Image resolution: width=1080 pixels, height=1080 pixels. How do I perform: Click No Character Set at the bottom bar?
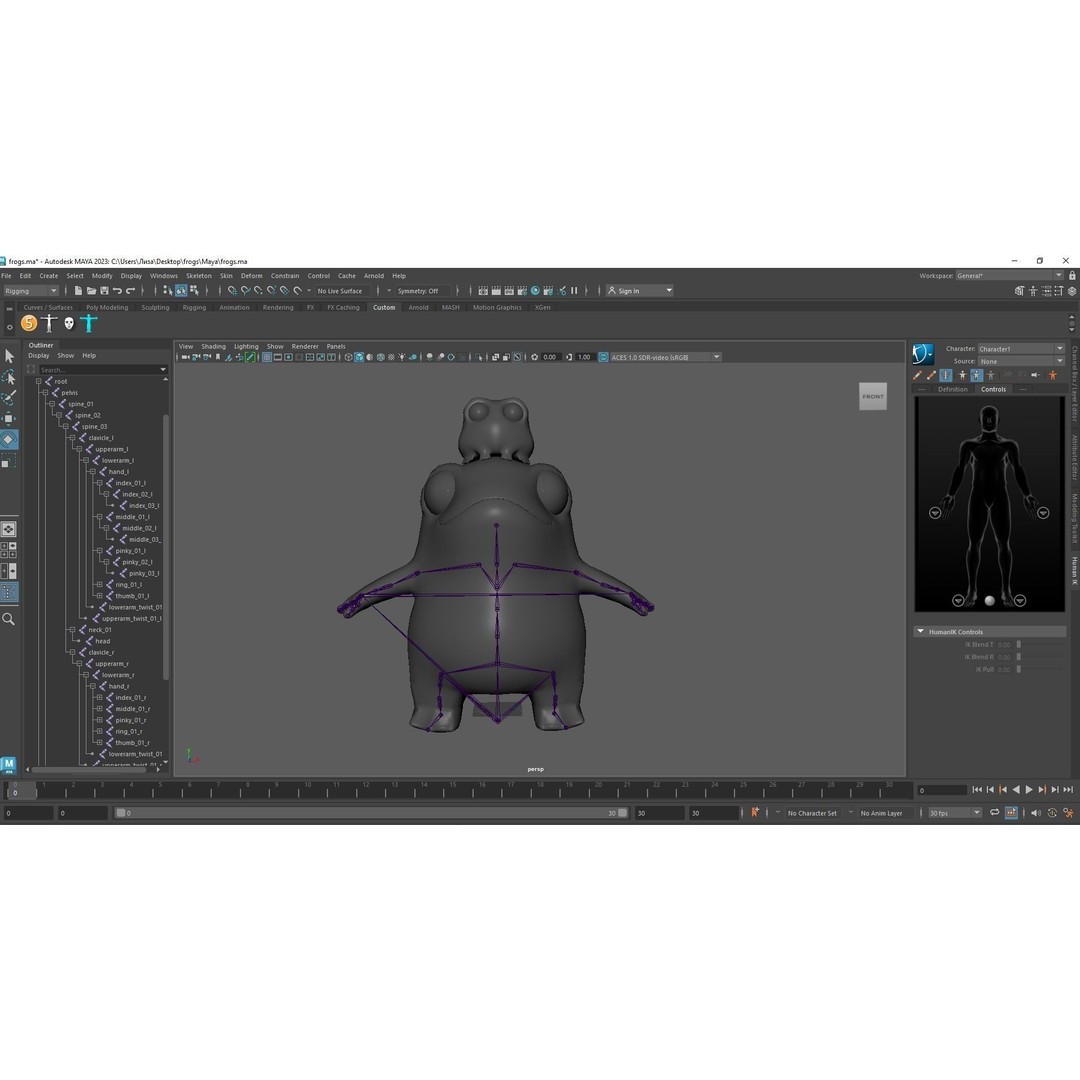pos(812,813)
